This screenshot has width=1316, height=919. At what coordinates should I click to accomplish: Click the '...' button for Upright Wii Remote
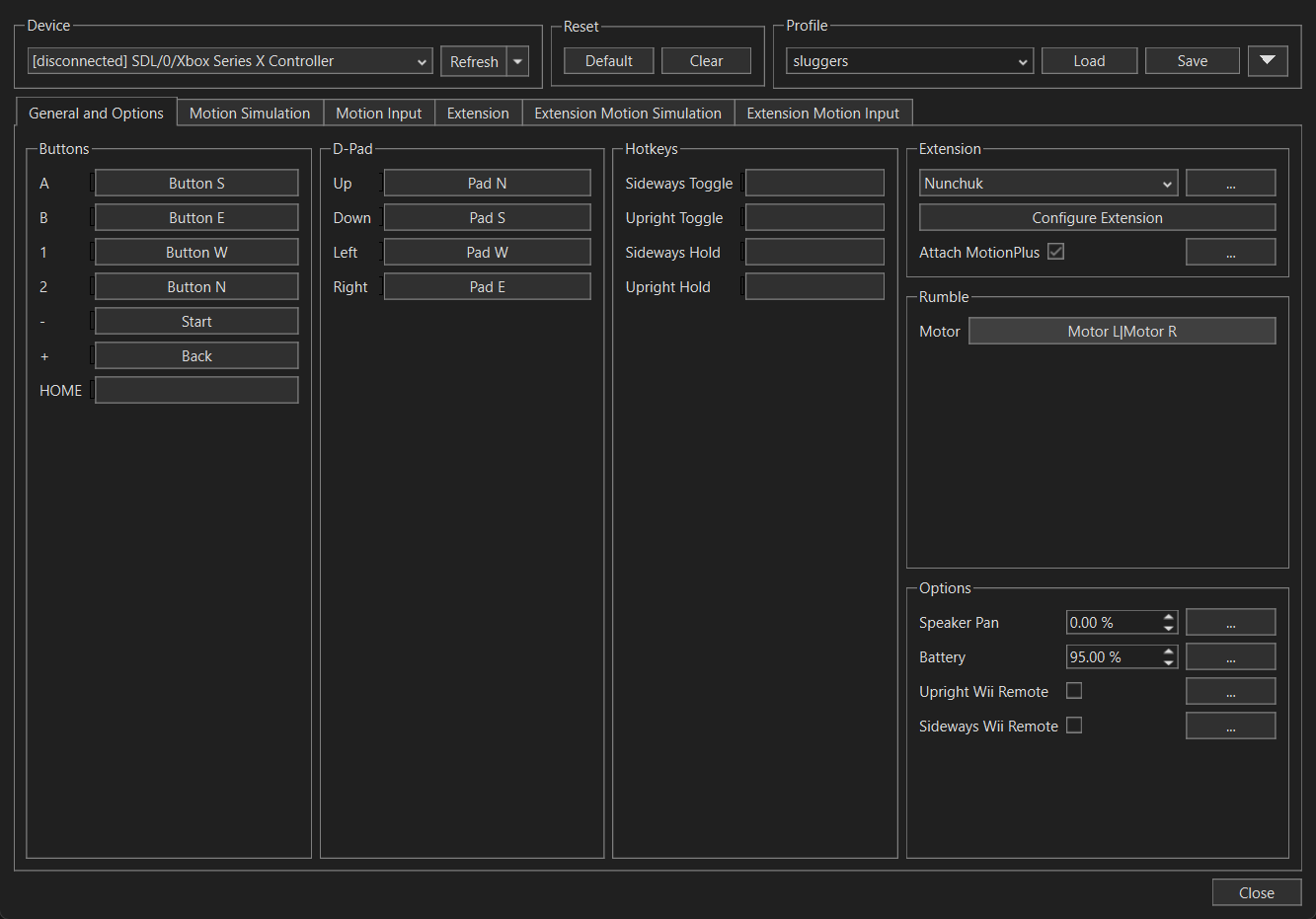(1230, 692)
